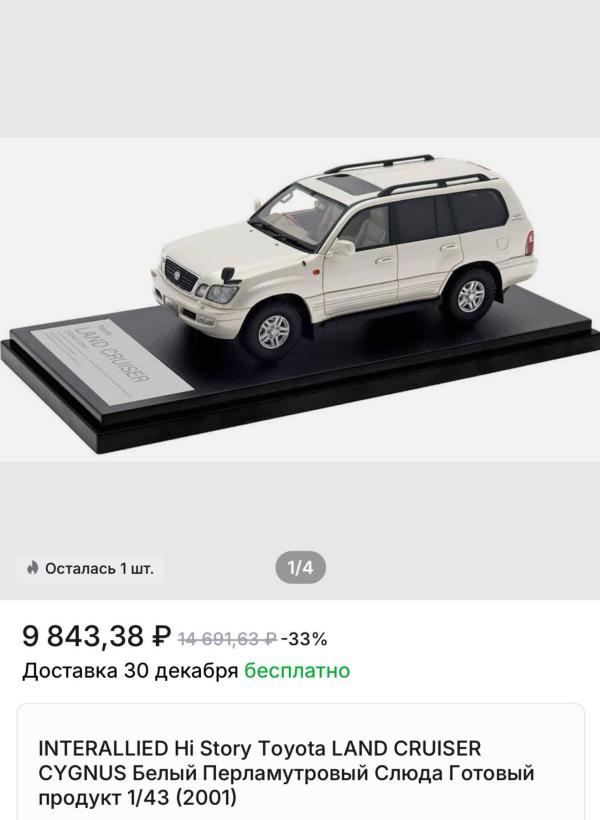Tap the -33% discount label
Image resolution: width=600 pixels, height=820 pixels.
coord(304,639)
